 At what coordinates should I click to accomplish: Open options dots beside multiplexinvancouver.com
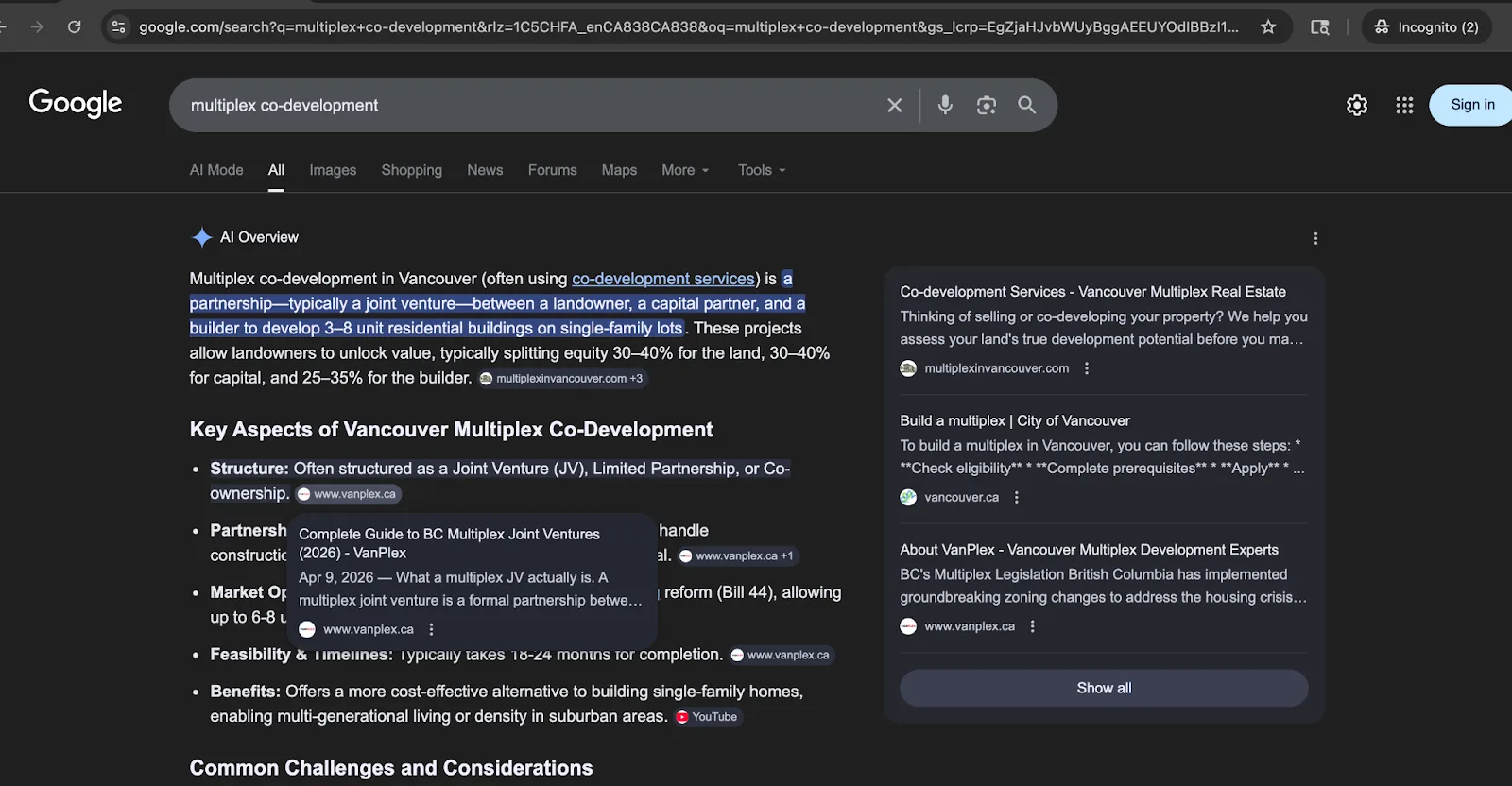pos(1087,368)
